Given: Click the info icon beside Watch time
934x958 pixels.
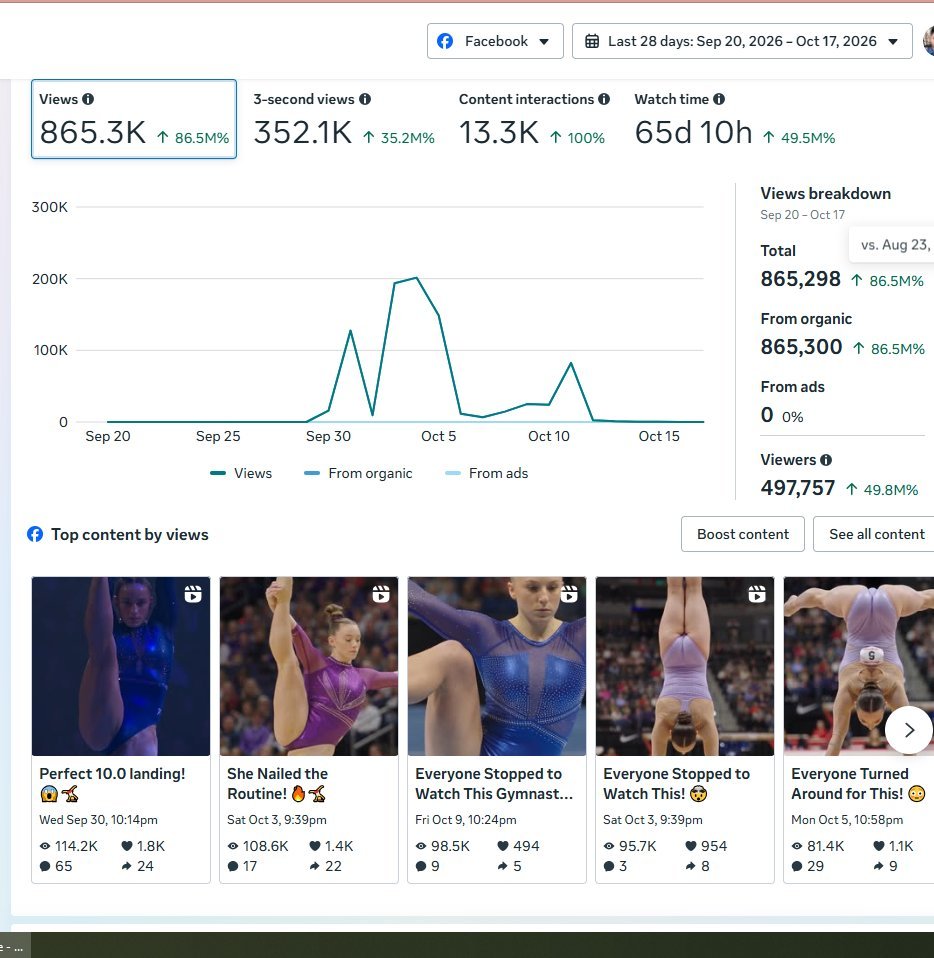Looking at the screenshot, I should [x=719, y=99].
